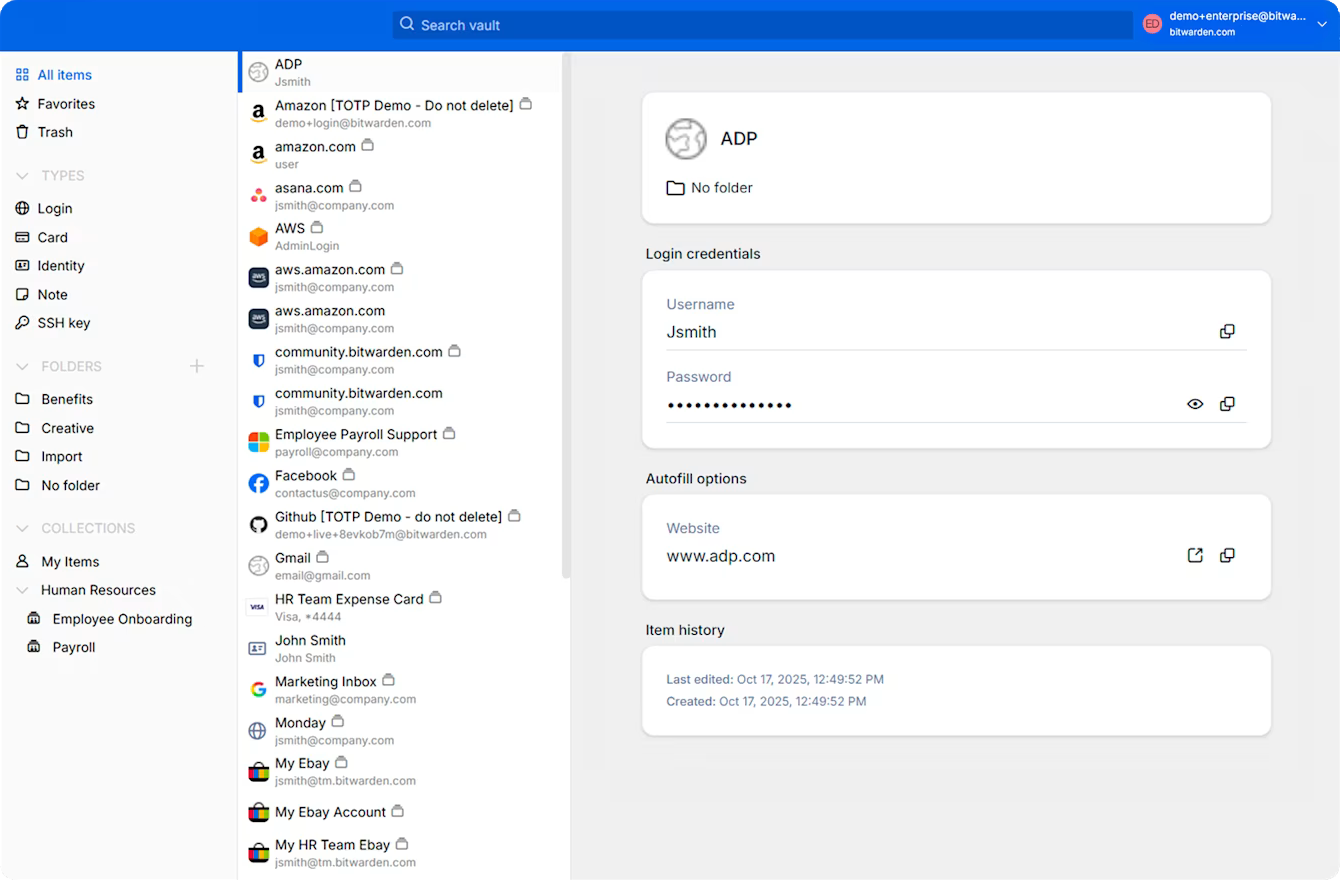Click the large ADP globe icon in details
This screenshot has height=880, width=1340.
pos(686,139)
